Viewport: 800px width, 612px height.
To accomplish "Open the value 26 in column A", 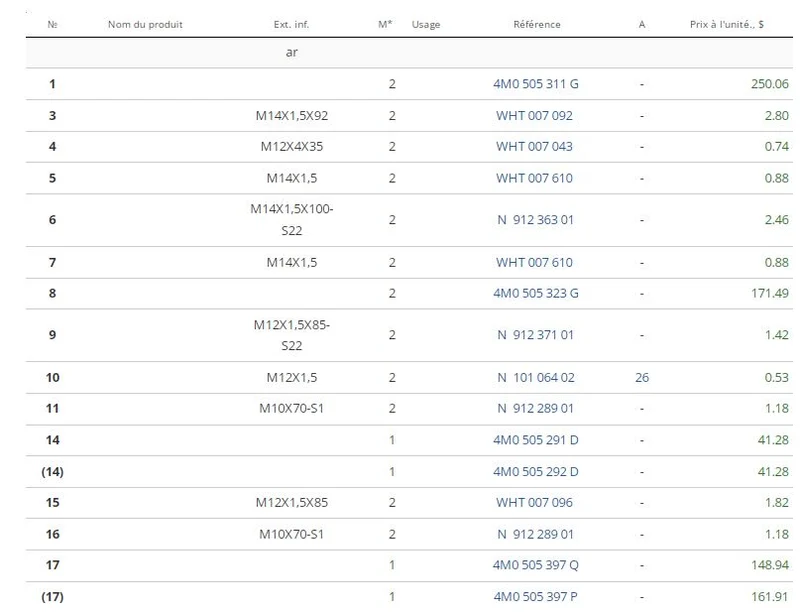I will 642,378.
